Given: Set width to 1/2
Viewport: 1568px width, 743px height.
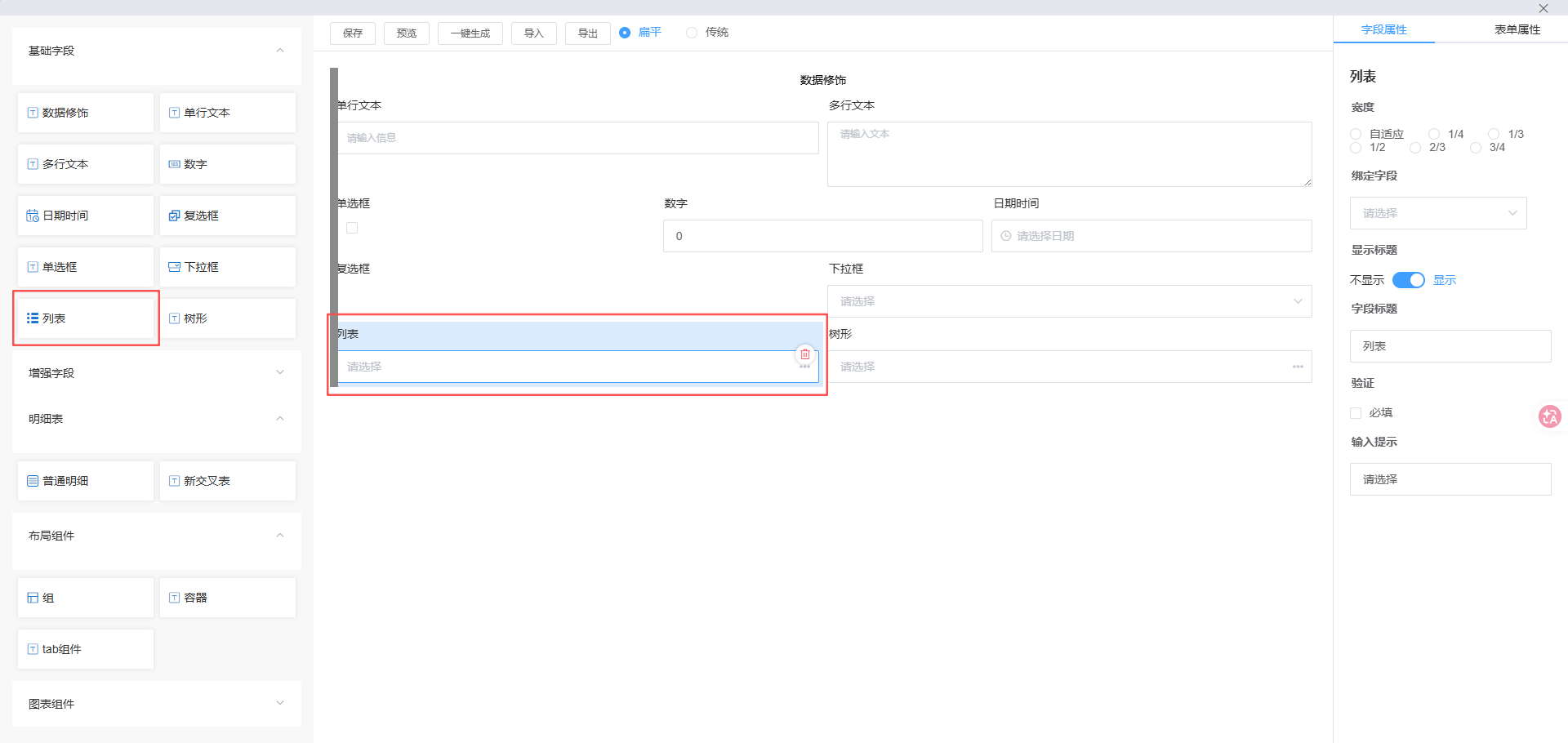Looking at the screenshot, I should [x=1356, y=148].
